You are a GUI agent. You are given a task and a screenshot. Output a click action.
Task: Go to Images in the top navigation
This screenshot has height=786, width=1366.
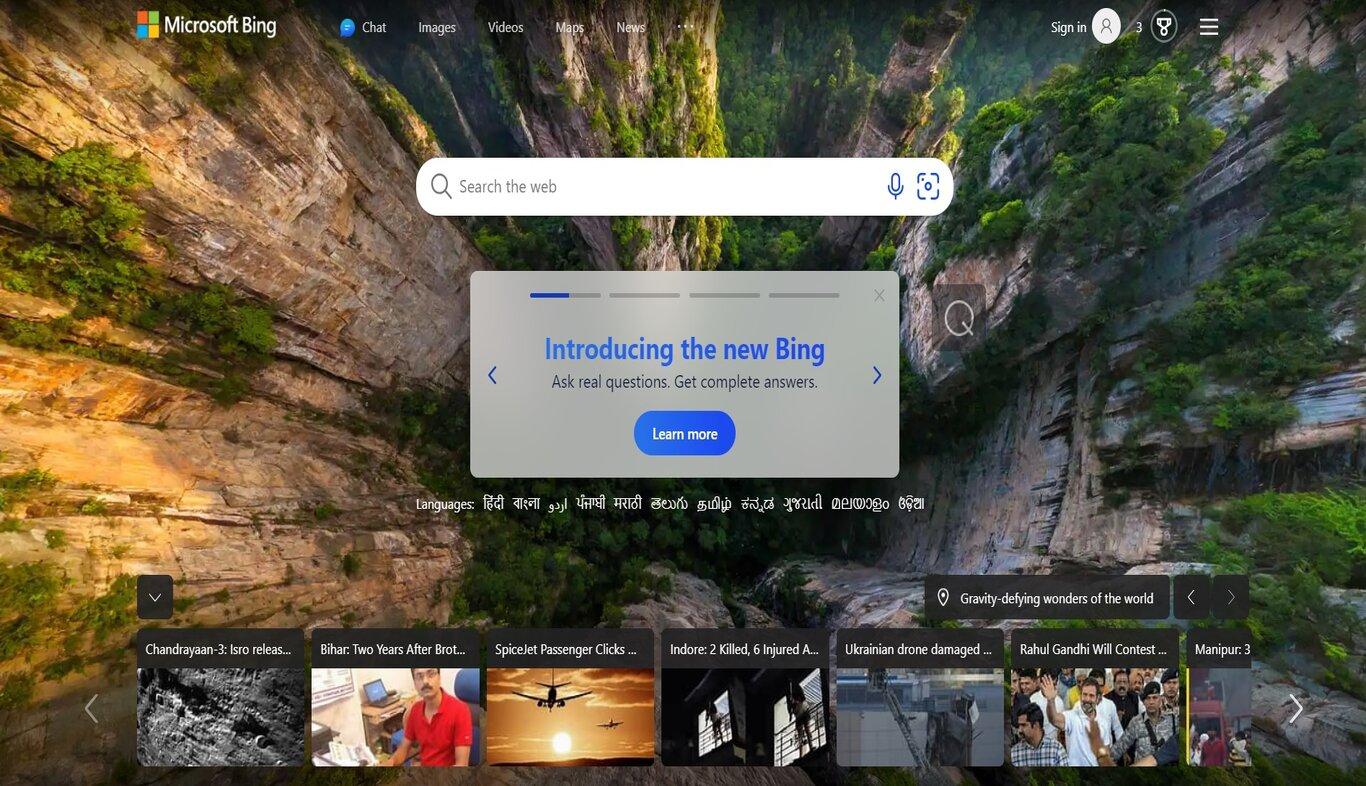(x=437, y=27)
